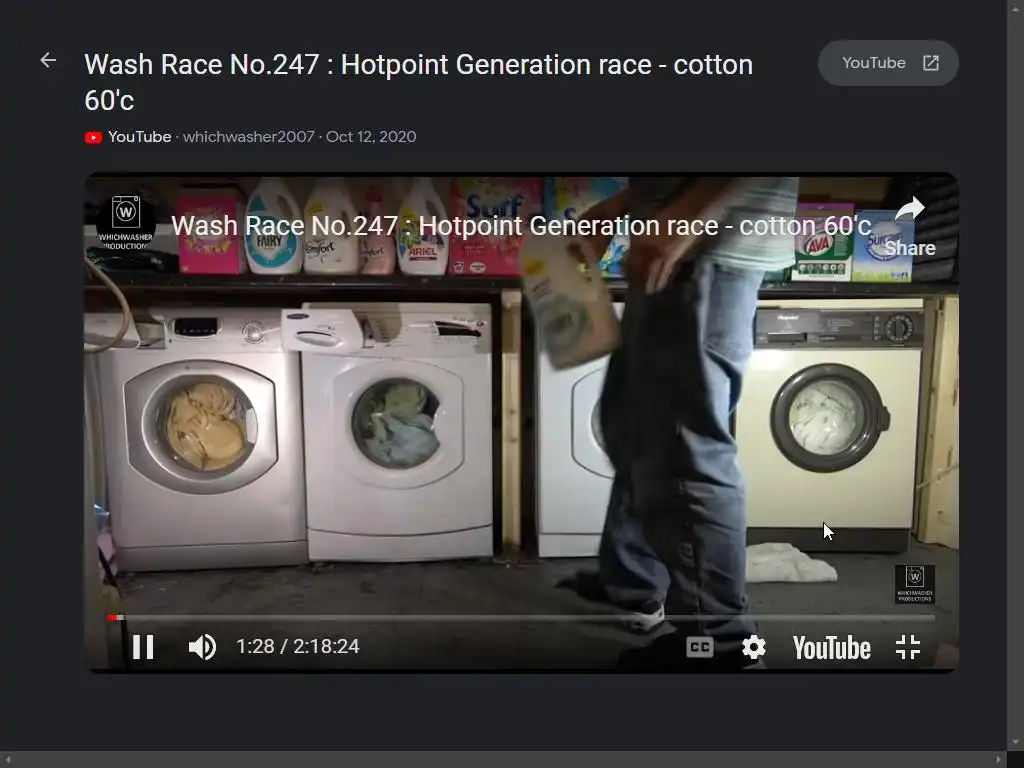
Task: Pause the video playback
Action: pos(143,647)
